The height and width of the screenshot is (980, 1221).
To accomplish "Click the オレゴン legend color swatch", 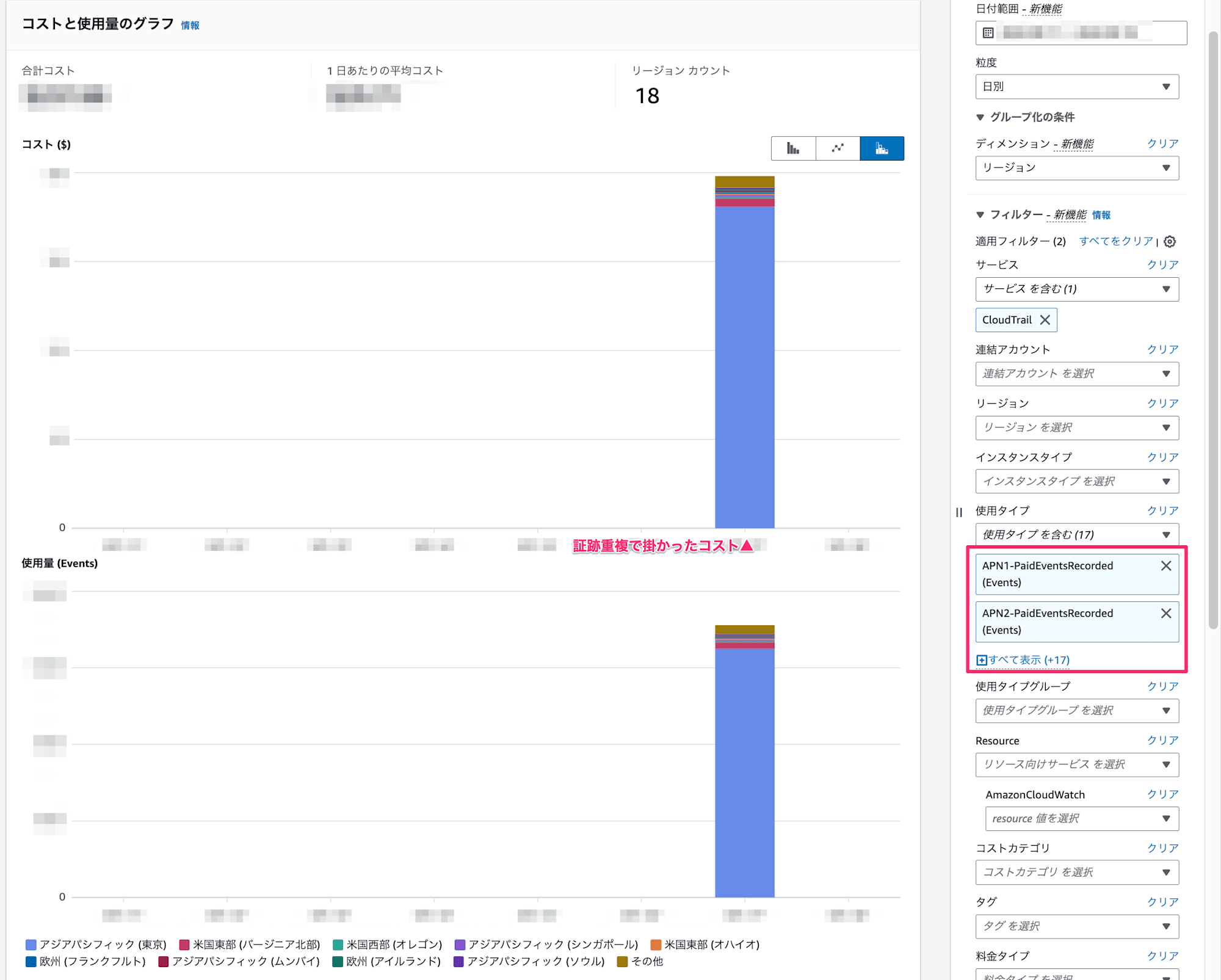I will coord(338,945).
